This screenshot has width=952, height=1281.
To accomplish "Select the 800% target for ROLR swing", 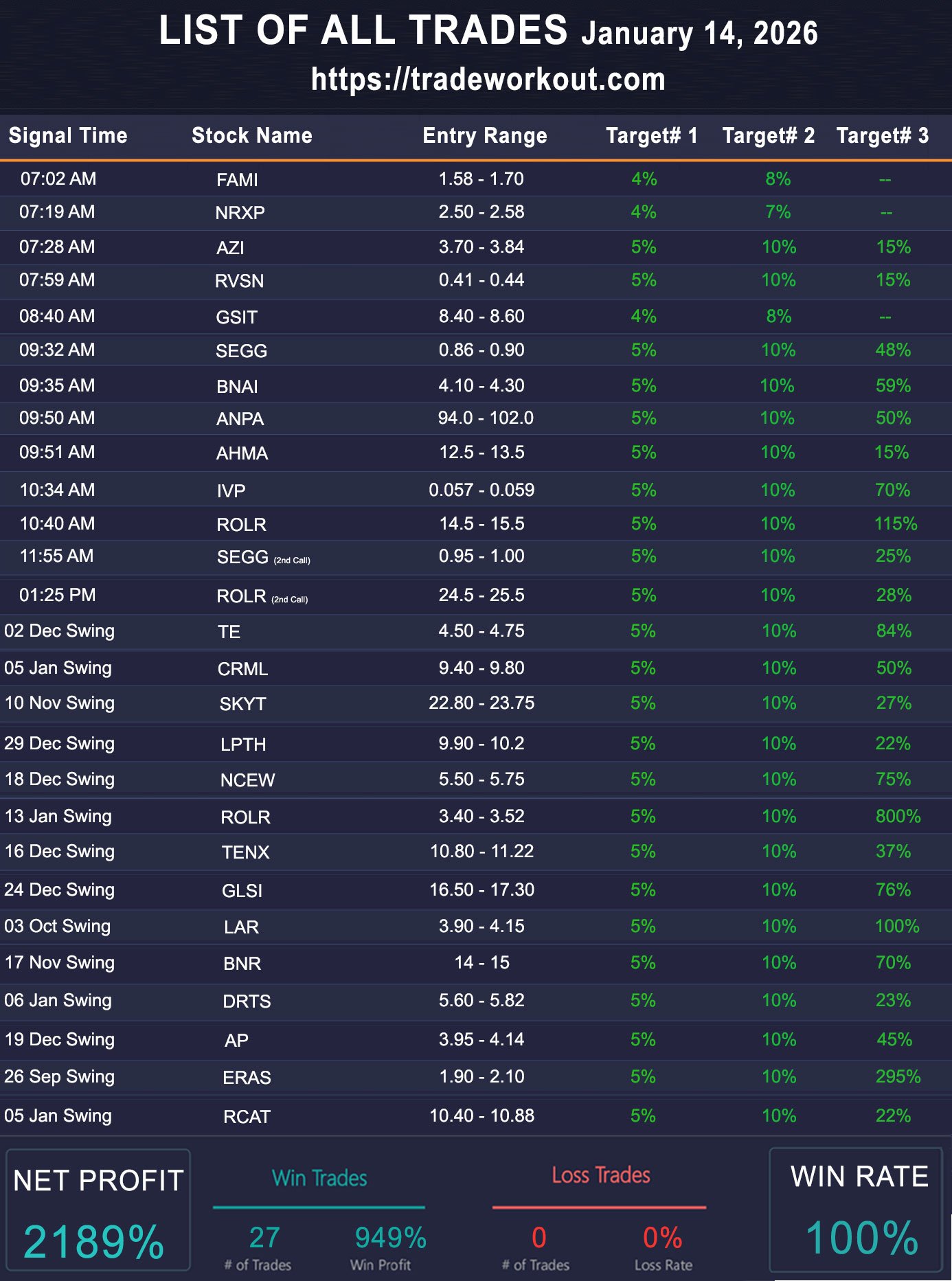I will pyautogui.click(x=897, y=816).
